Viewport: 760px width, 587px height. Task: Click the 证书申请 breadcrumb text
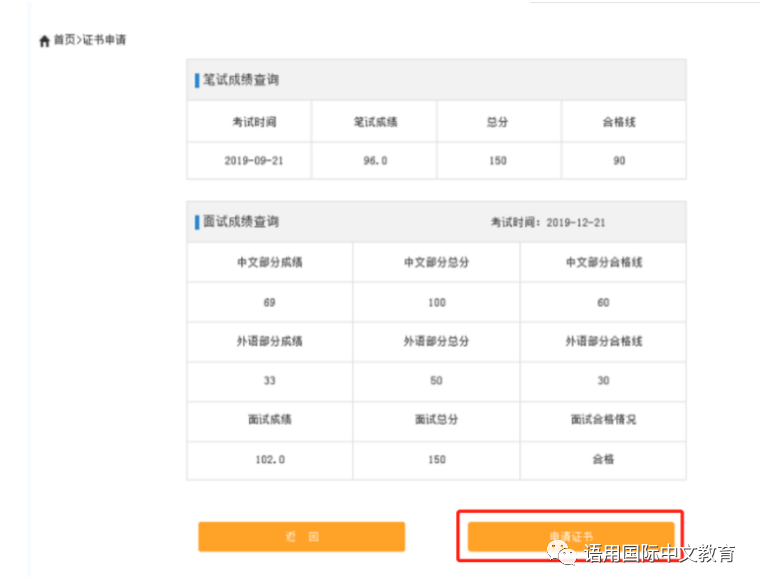click(x=104, y=40)
